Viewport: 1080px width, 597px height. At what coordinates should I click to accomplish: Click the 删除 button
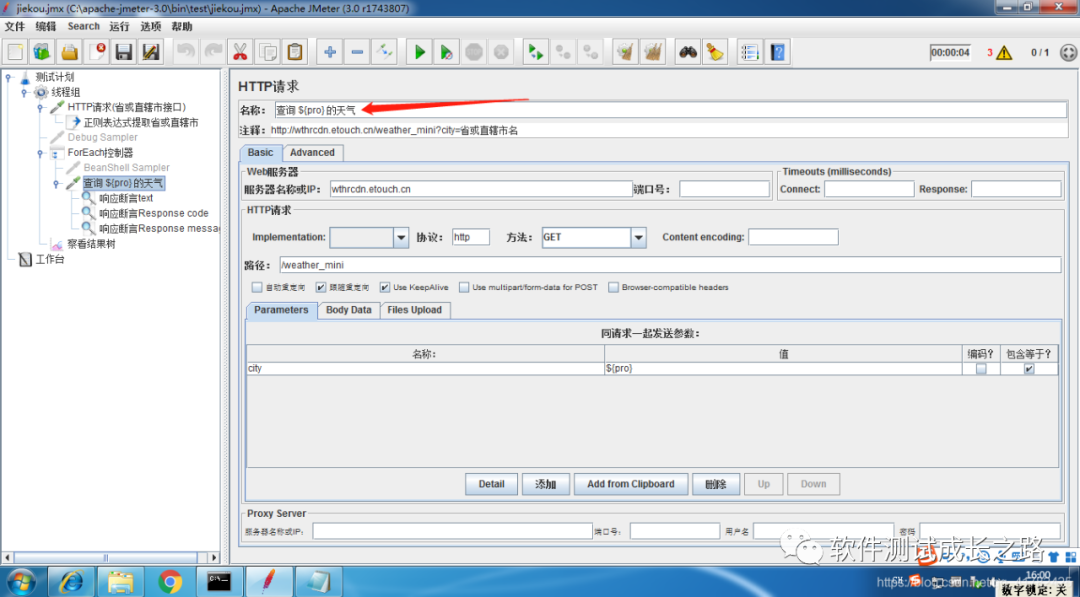coord(716,484)
